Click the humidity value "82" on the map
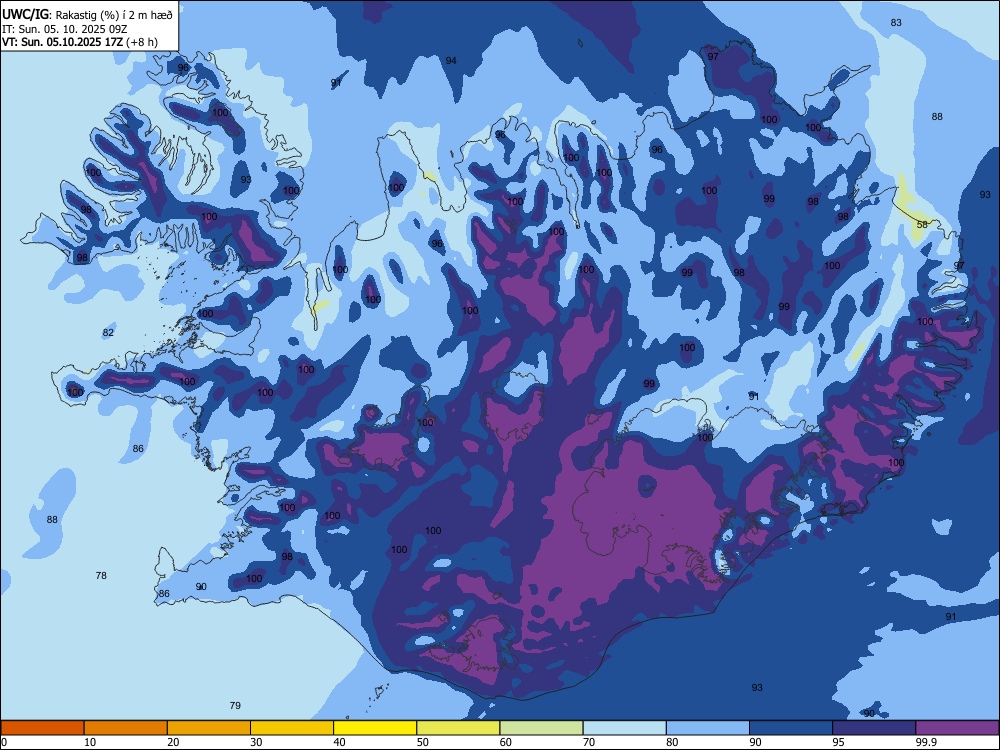The width and height of the screenshot is (1000, 750). pyautogui.click(x=108, y=332)
